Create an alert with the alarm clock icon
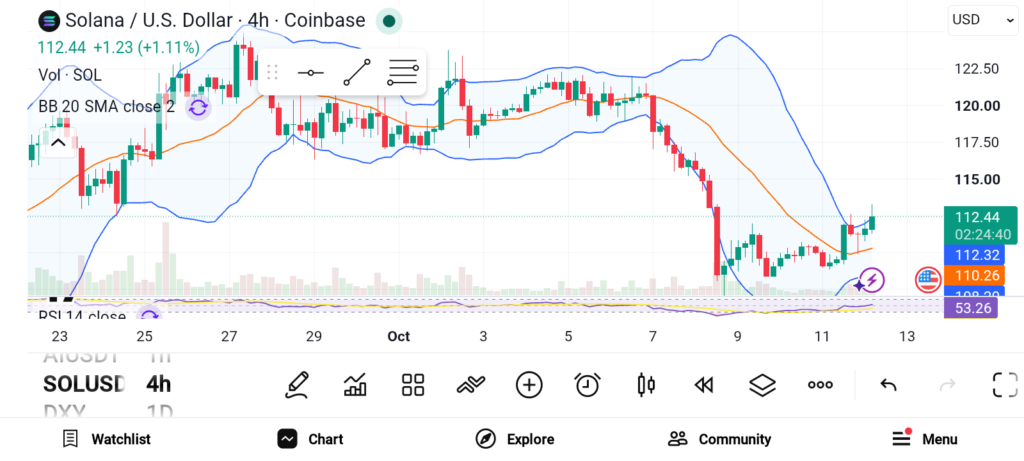The width and height of the screenshot is (1024, 461). tap(587, 385)
